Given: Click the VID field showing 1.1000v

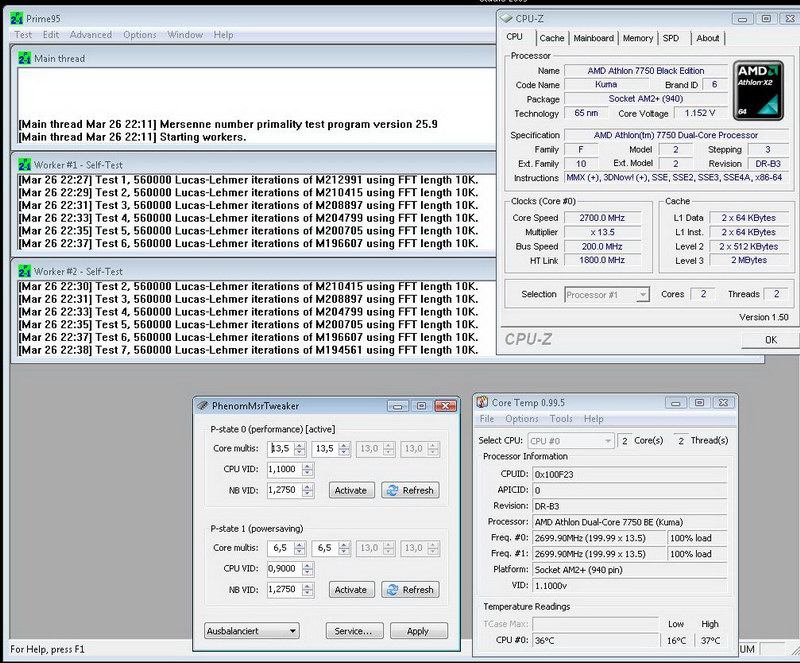Looking at the screenshot, I should pos(630,585).
